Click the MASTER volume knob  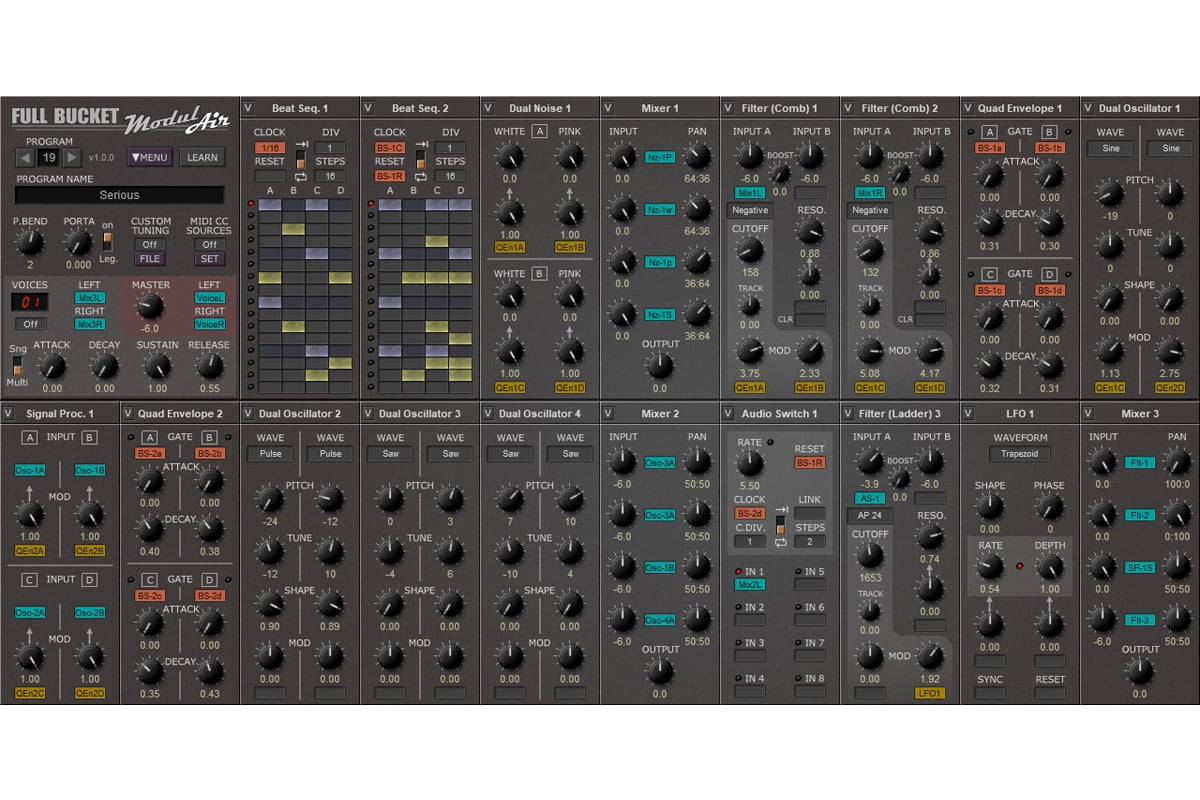coord(150,307)
